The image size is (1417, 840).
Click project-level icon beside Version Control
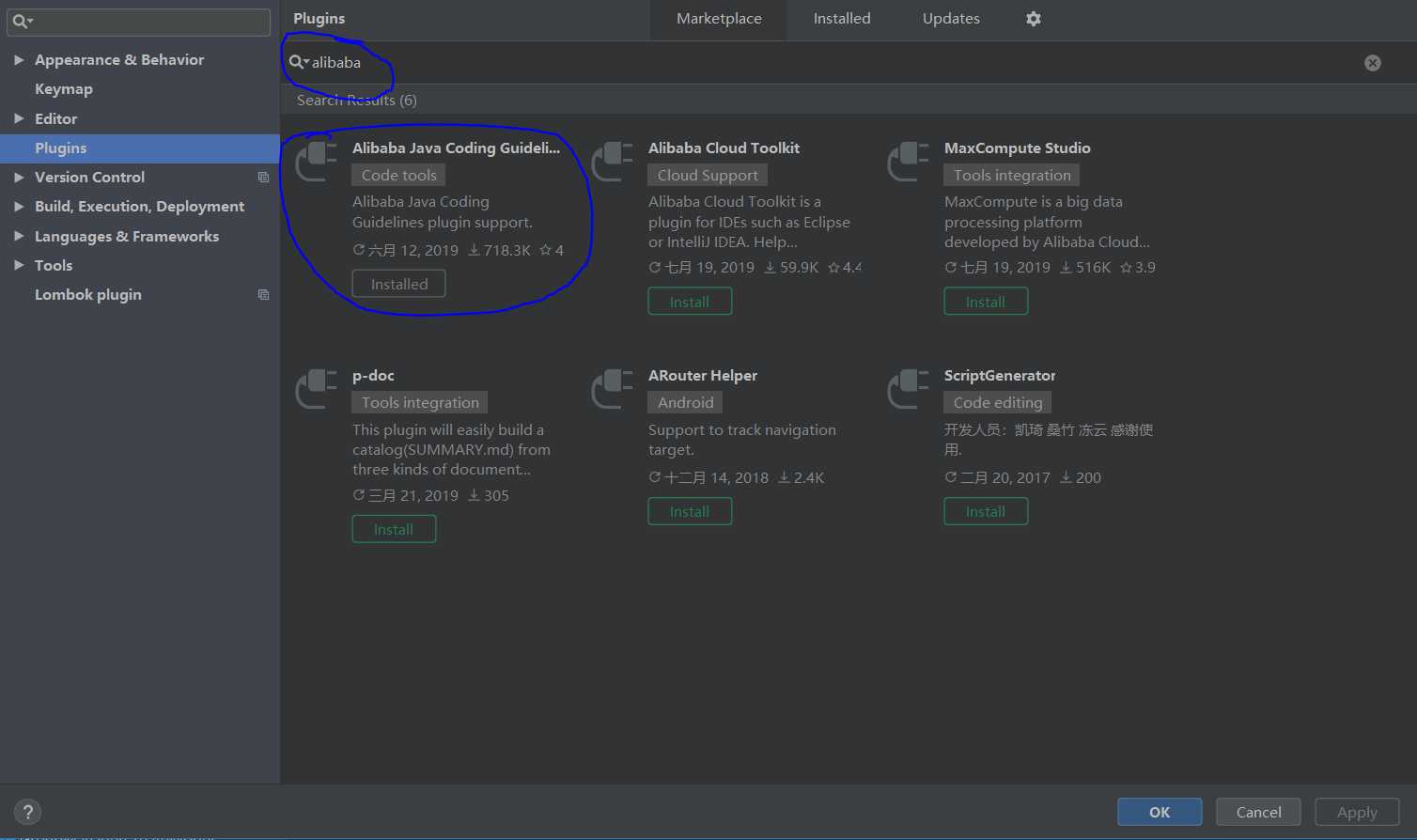pyautogui.click(x=263, y=178)
